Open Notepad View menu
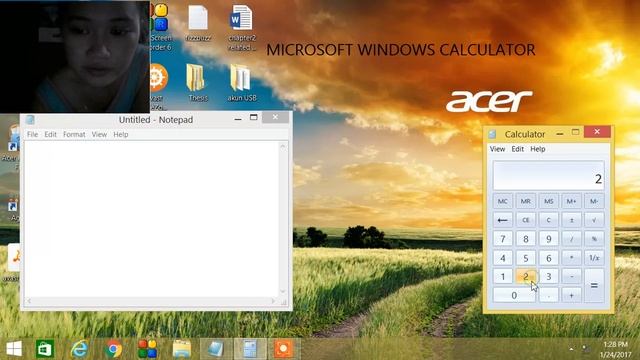 (99, 134)
